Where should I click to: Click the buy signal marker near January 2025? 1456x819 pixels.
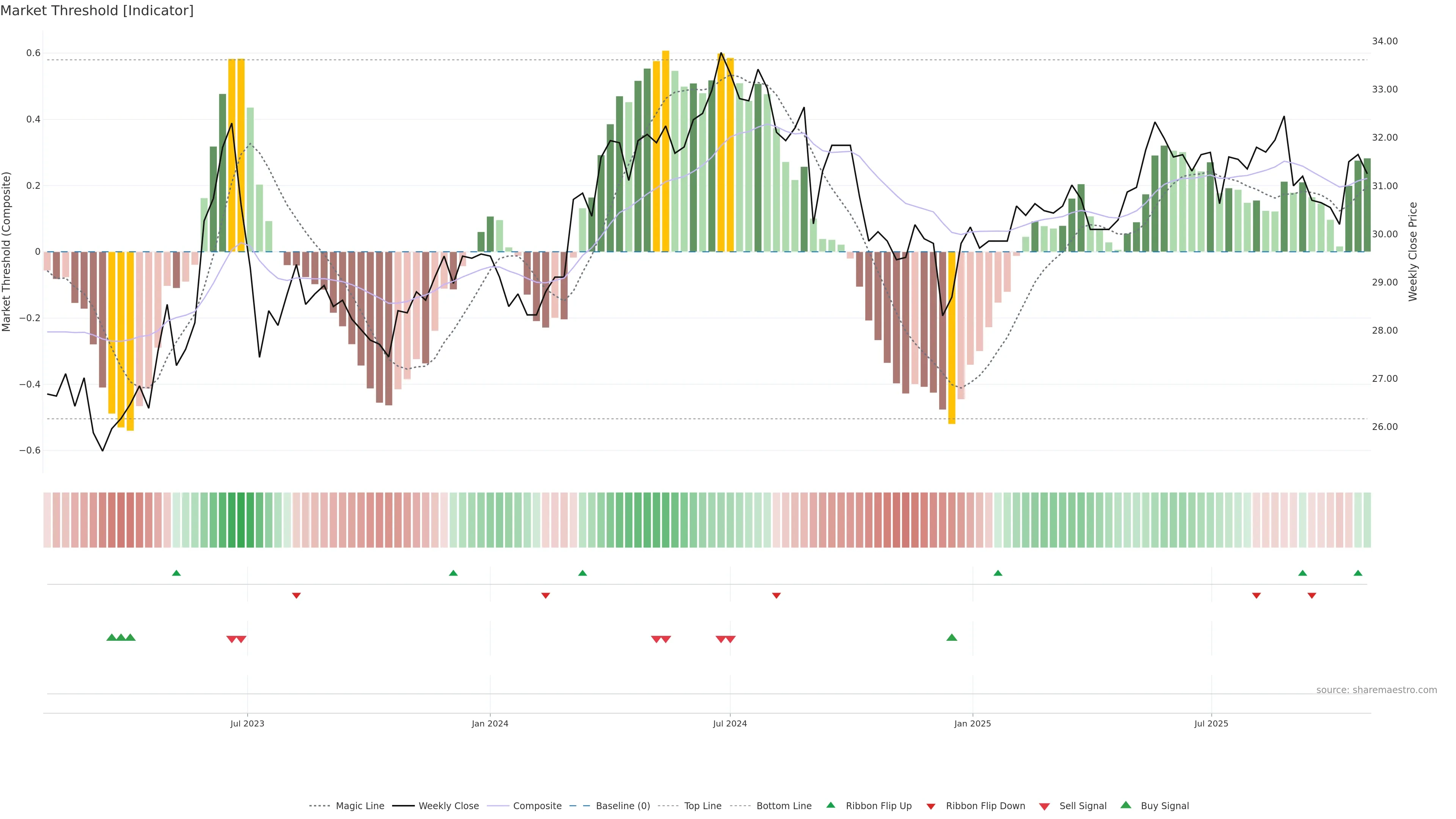952,637
